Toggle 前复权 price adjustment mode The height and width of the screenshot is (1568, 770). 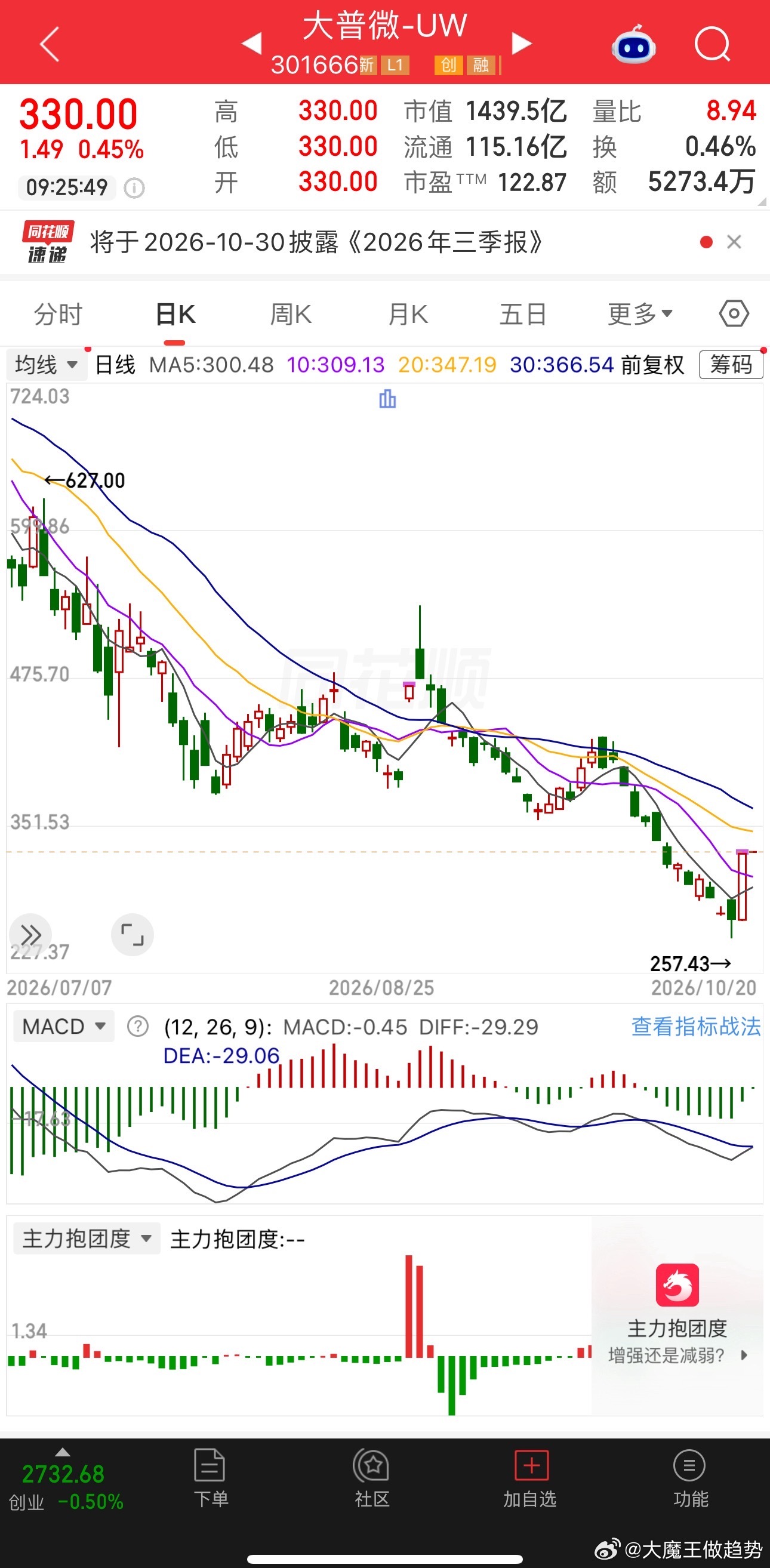(652, 365)
